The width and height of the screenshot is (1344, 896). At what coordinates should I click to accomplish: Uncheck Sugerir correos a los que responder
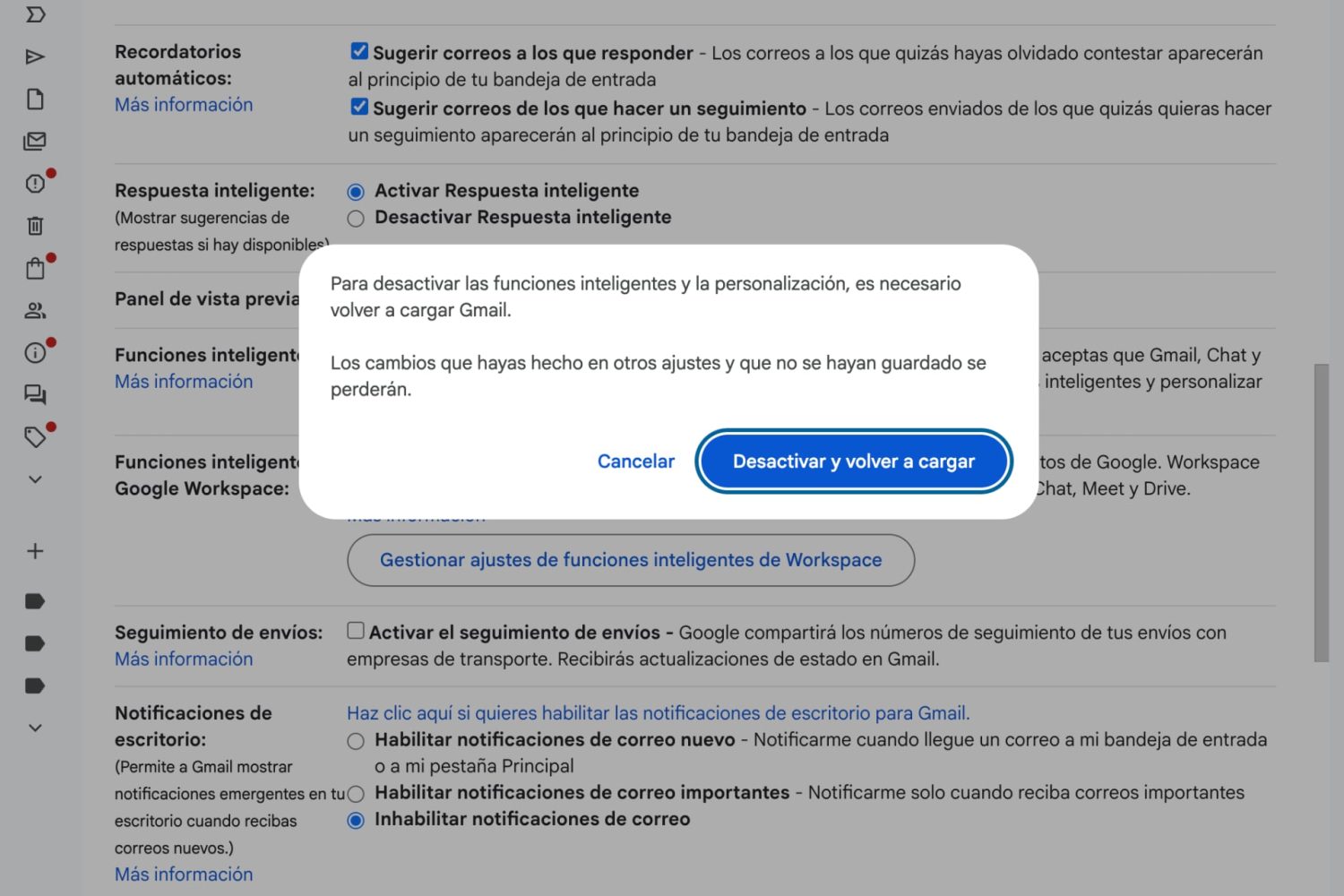point(358,51)
